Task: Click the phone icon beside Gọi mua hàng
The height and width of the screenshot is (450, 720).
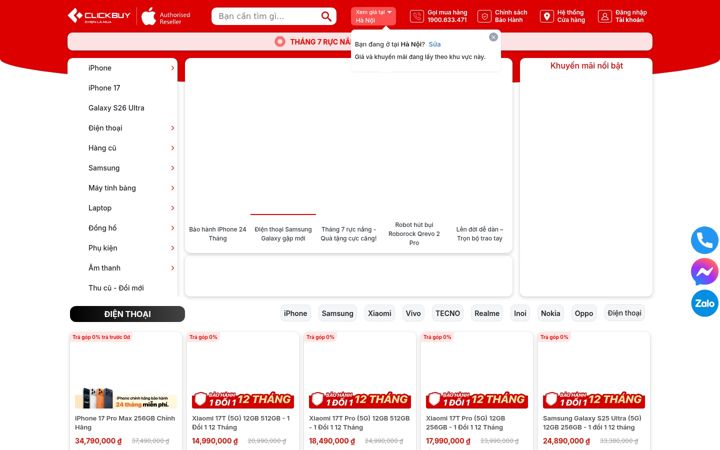Action: point(416,17)
